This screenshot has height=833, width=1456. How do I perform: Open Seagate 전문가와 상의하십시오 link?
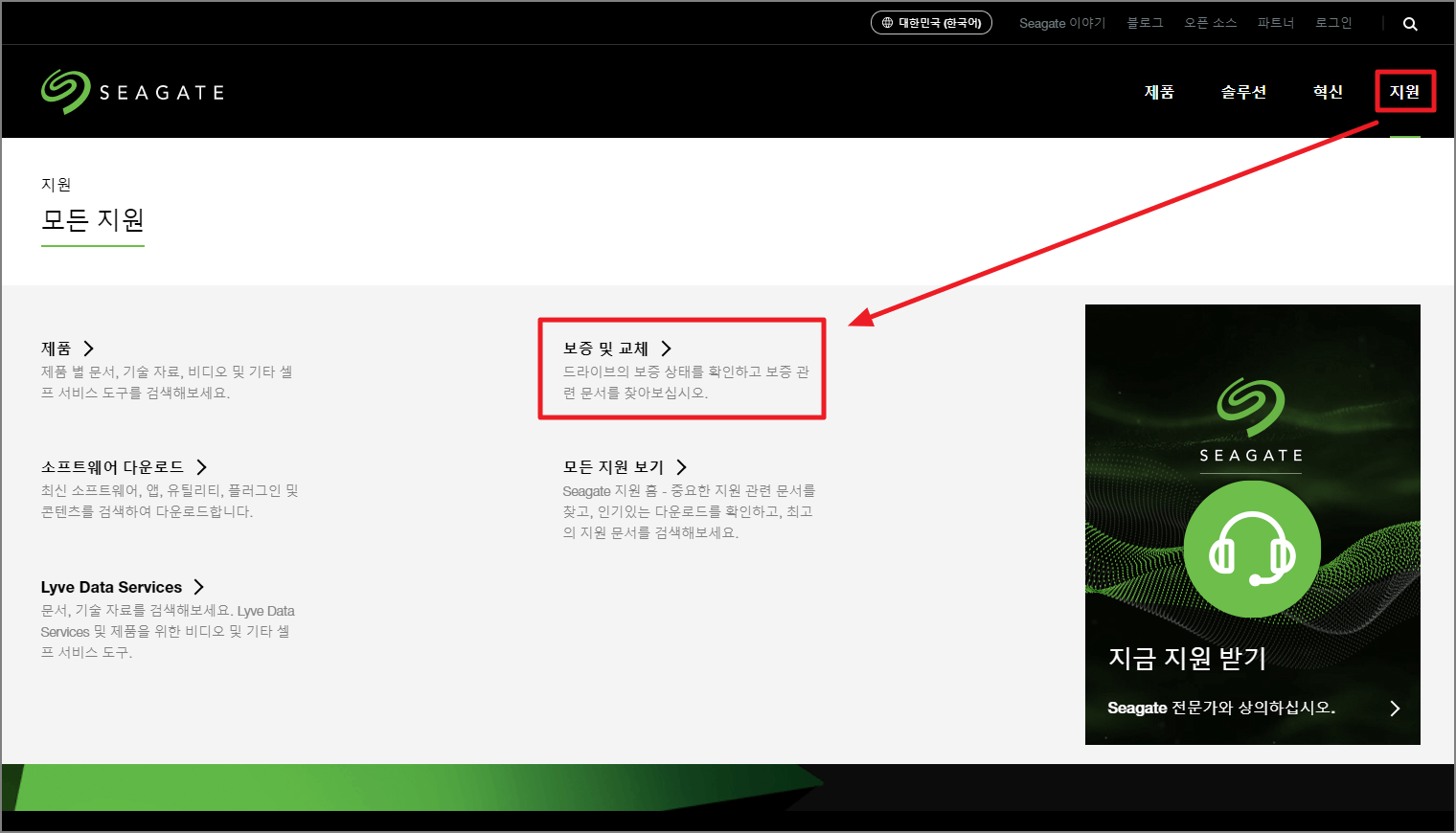click(x=1221, y=708)
